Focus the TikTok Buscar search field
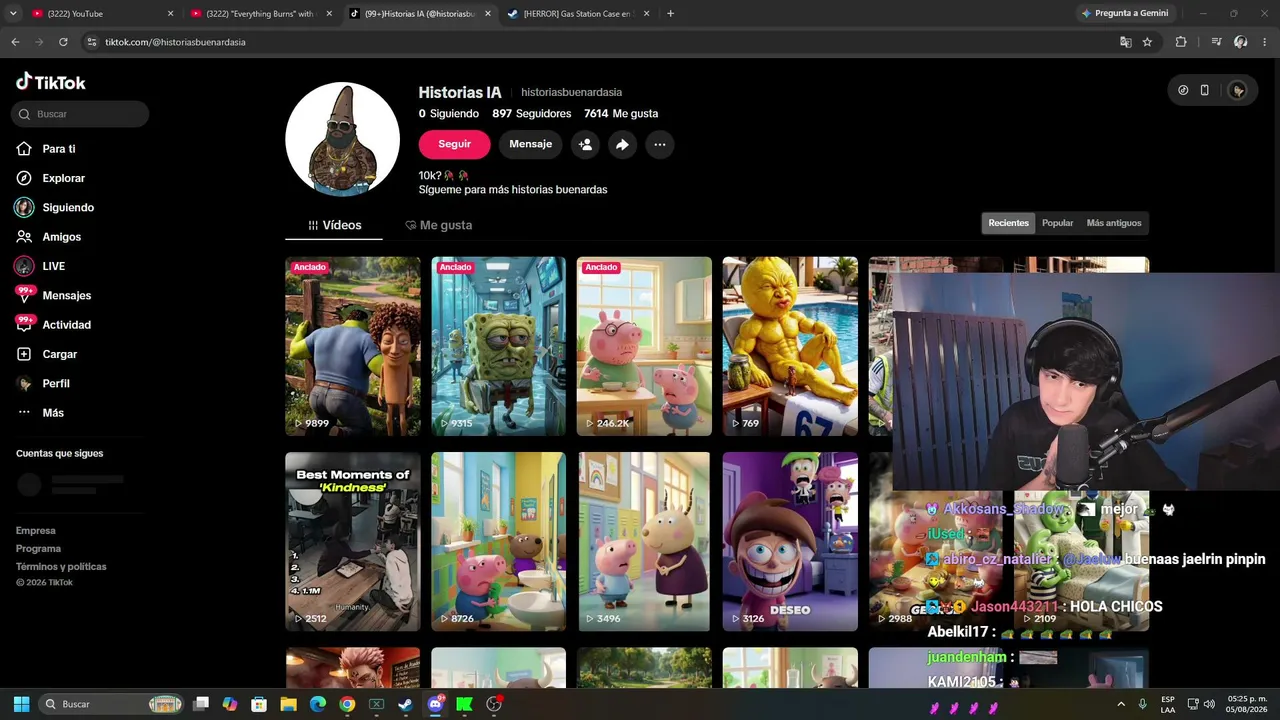 (x=80, y=114)
